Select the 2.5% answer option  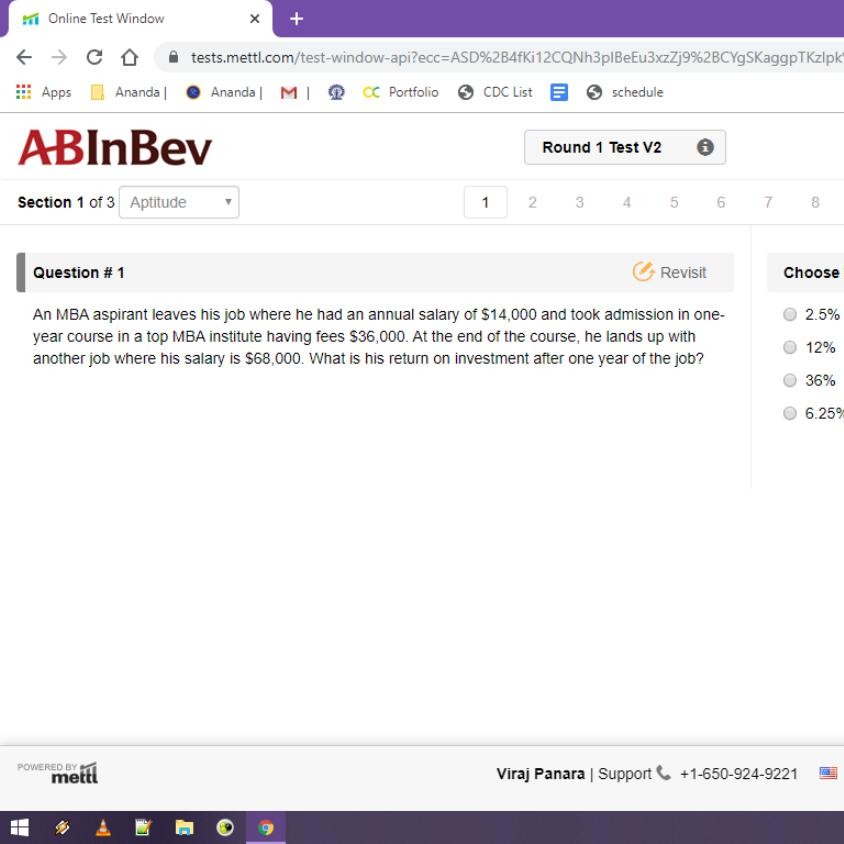(791, 314)
